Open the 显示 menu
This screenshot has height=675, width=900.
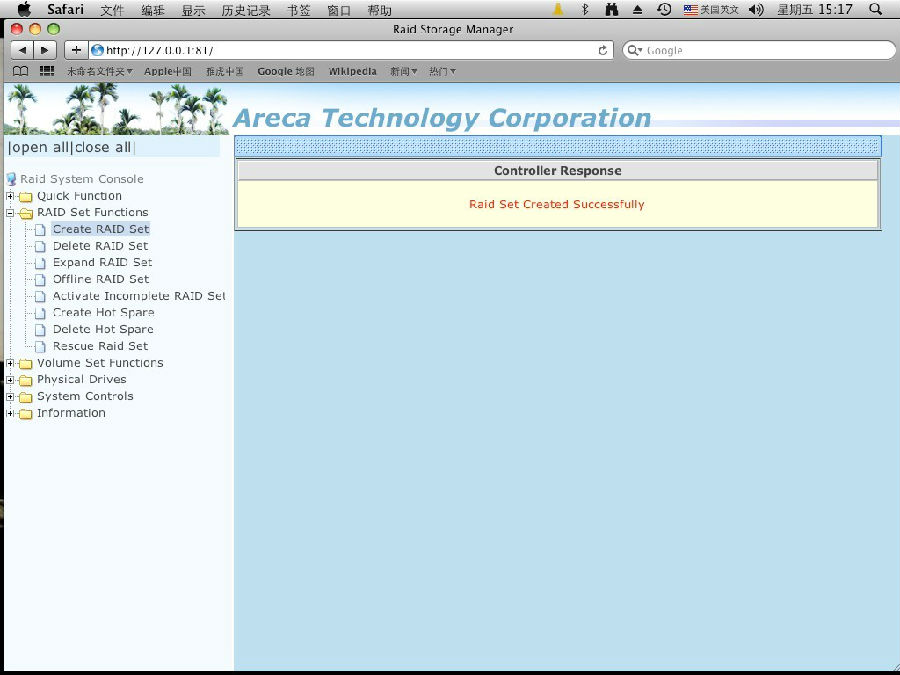193,10
